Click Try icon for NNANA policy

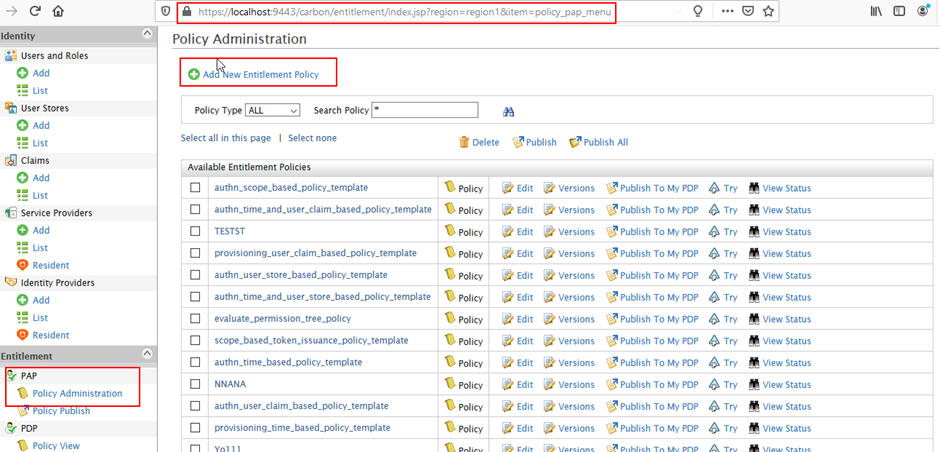(x=714, y=384)
